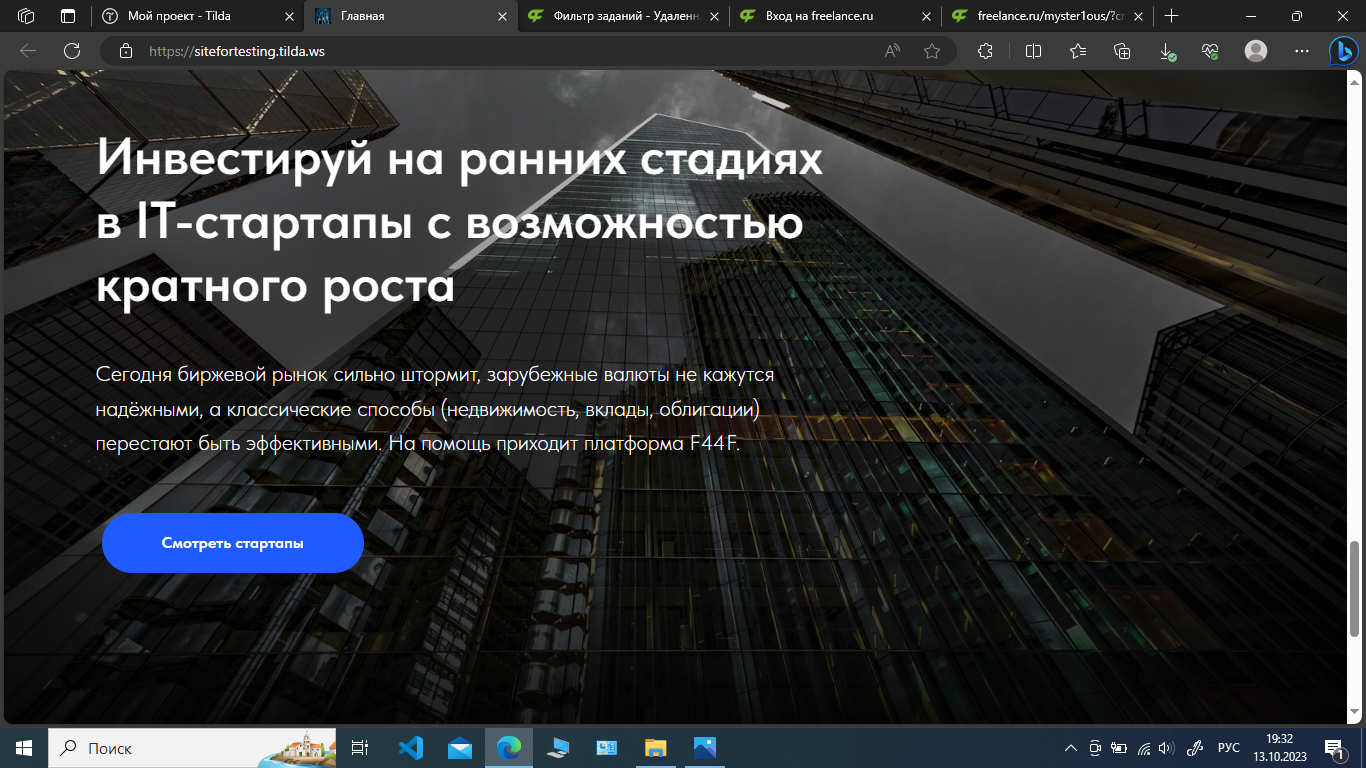
Task: Close the freelance.ru/myster1ous tab
Action: 1138,16
